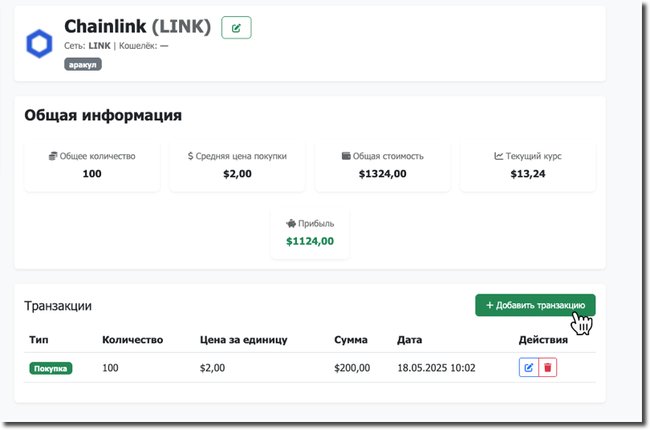Image resolution: width=650 pixels, height=430 pixels.
Task: Click the Общая информация heading
Action: 103,115
